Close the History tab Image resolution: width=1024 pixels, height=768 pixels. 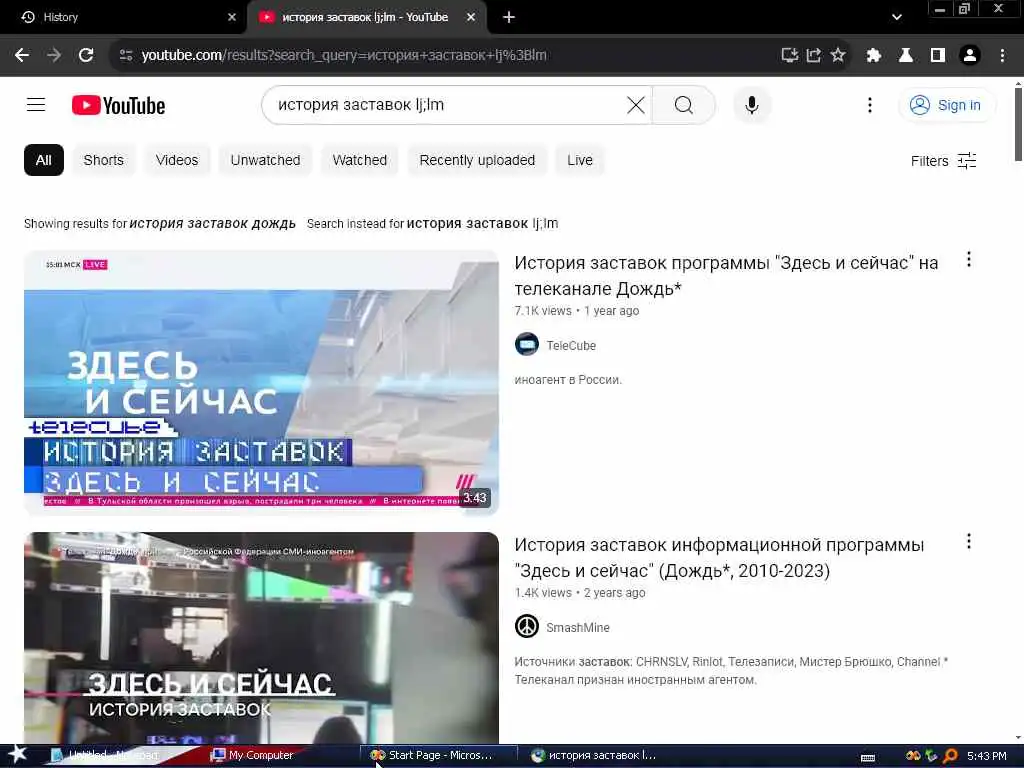[231, 18]
